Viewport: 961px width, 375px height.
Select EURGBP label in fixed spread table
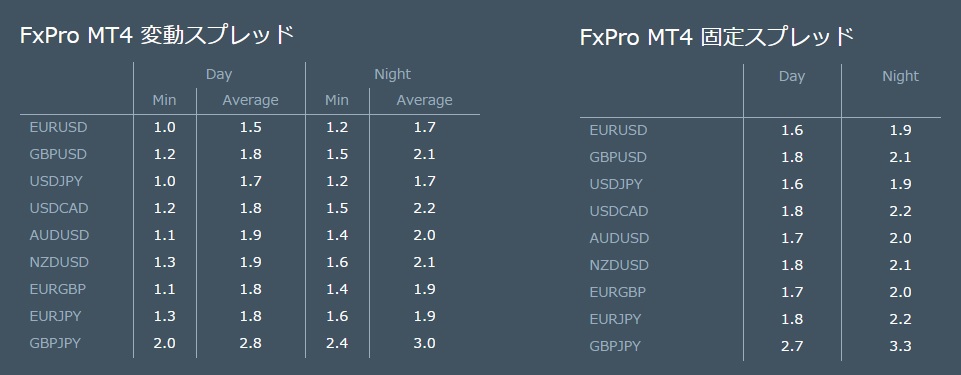click(618, 292)
